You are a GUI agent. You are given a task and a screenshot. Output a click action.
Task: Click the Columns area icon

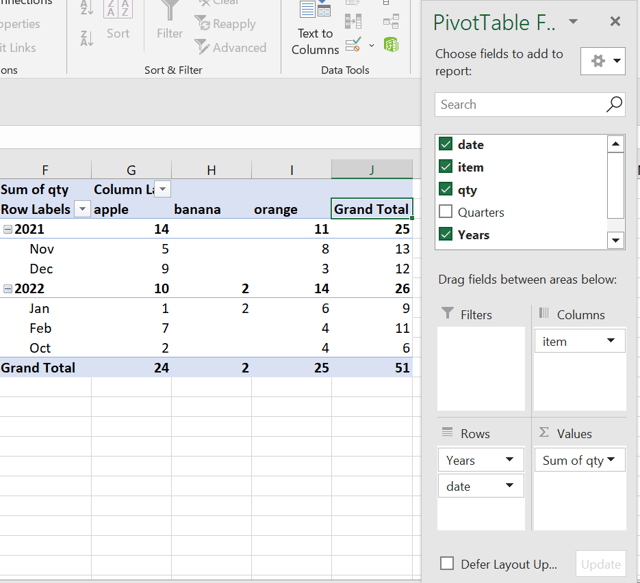(544, 313)
